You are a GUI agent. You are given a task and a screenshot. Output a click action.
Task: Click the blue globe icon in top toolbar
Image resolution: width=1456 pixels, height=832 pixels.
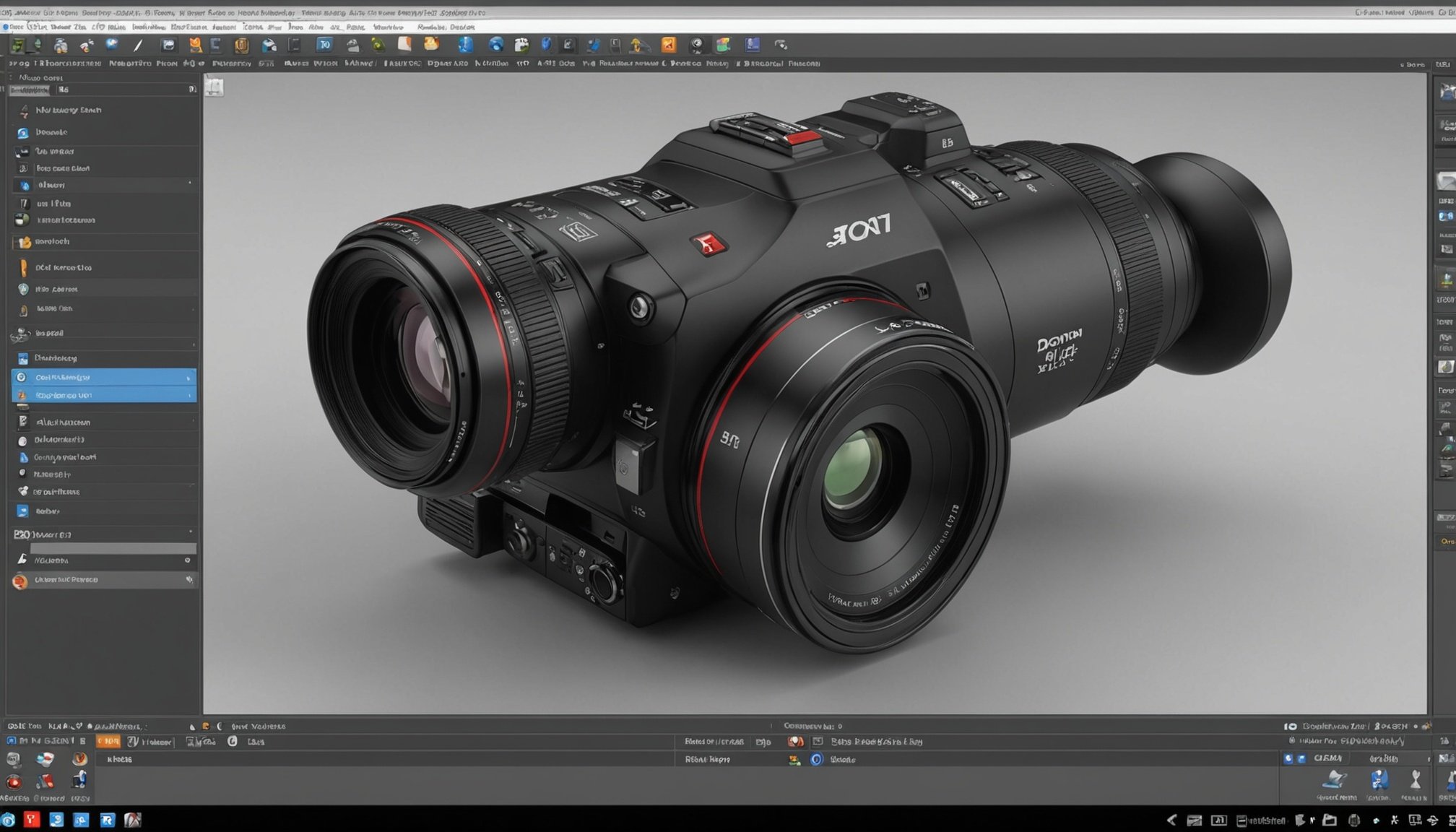[496, 45]
